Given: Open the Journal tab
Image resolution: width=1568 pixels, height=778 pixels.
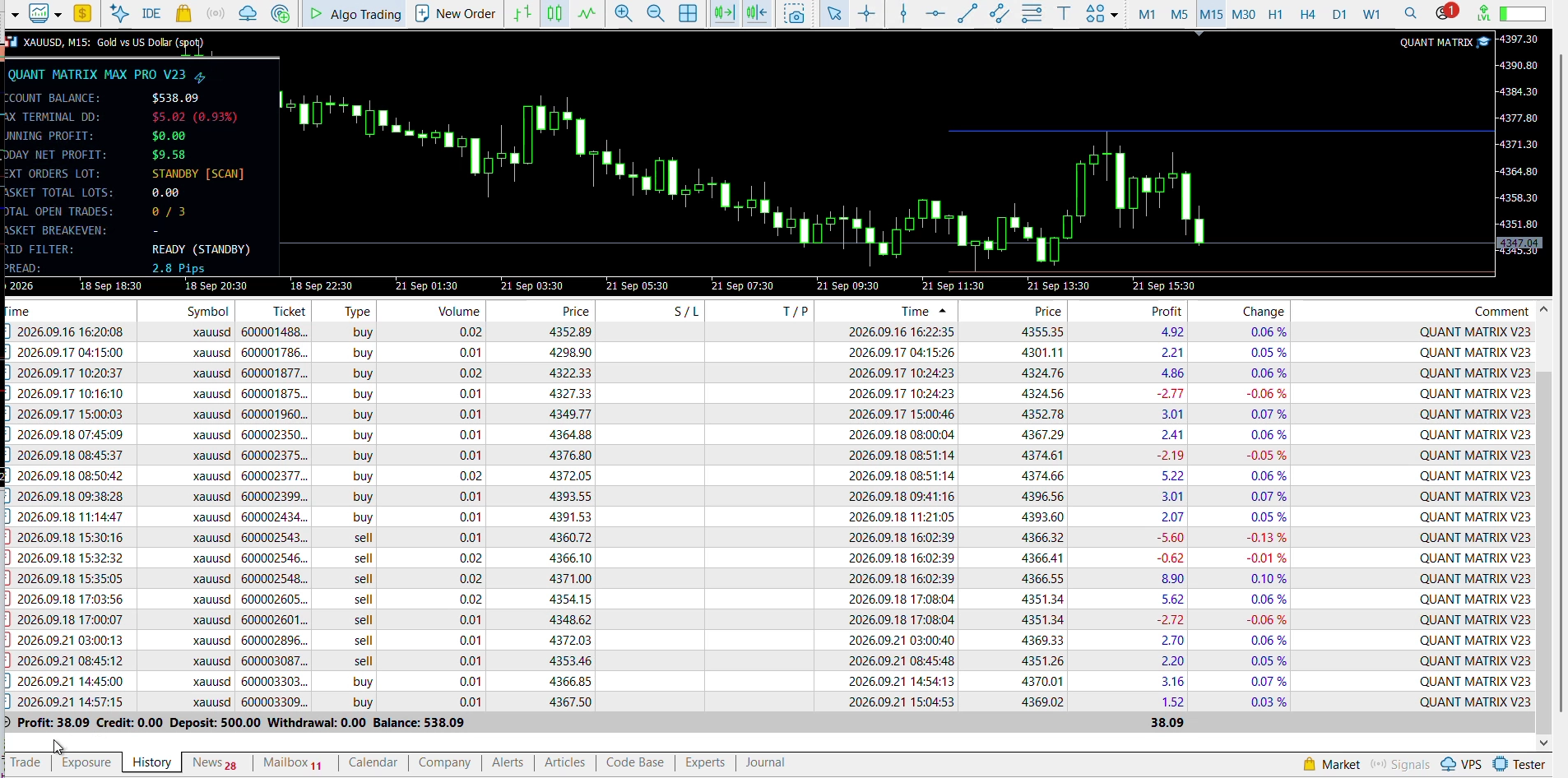Looking at the screenshot, I should (765, 762).
